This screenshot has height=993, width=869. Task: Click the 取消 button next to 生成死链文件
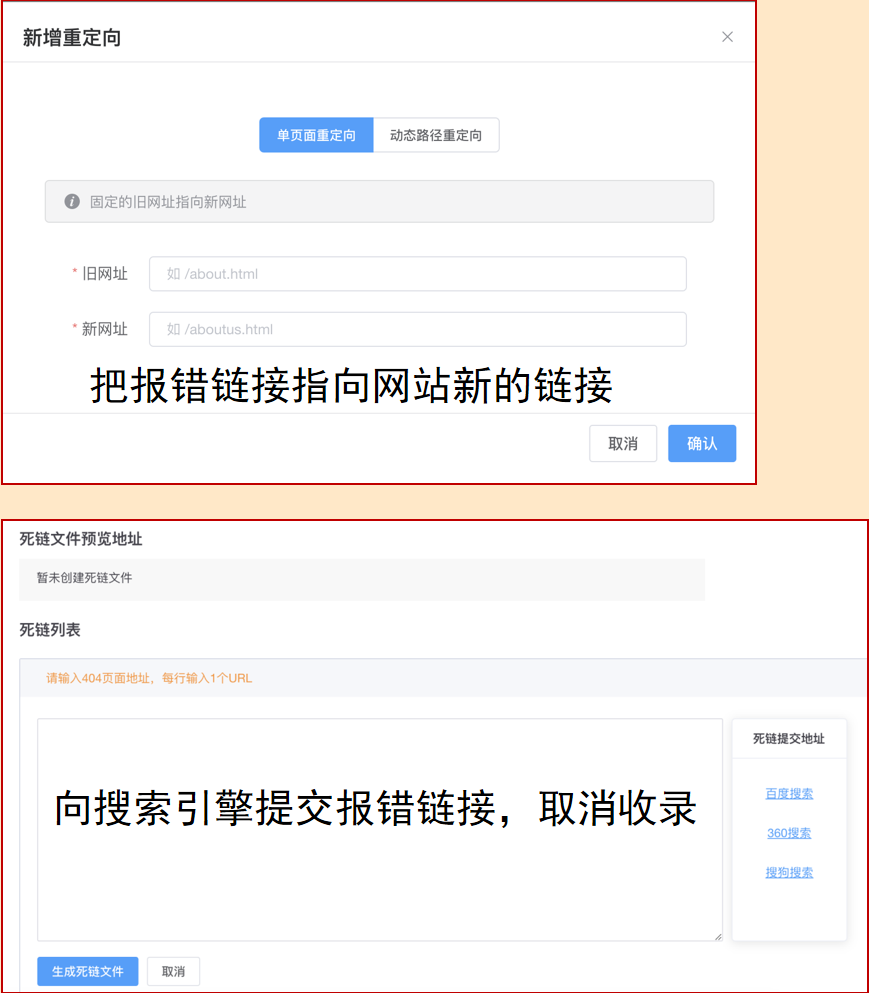click(x=173, y=971)
